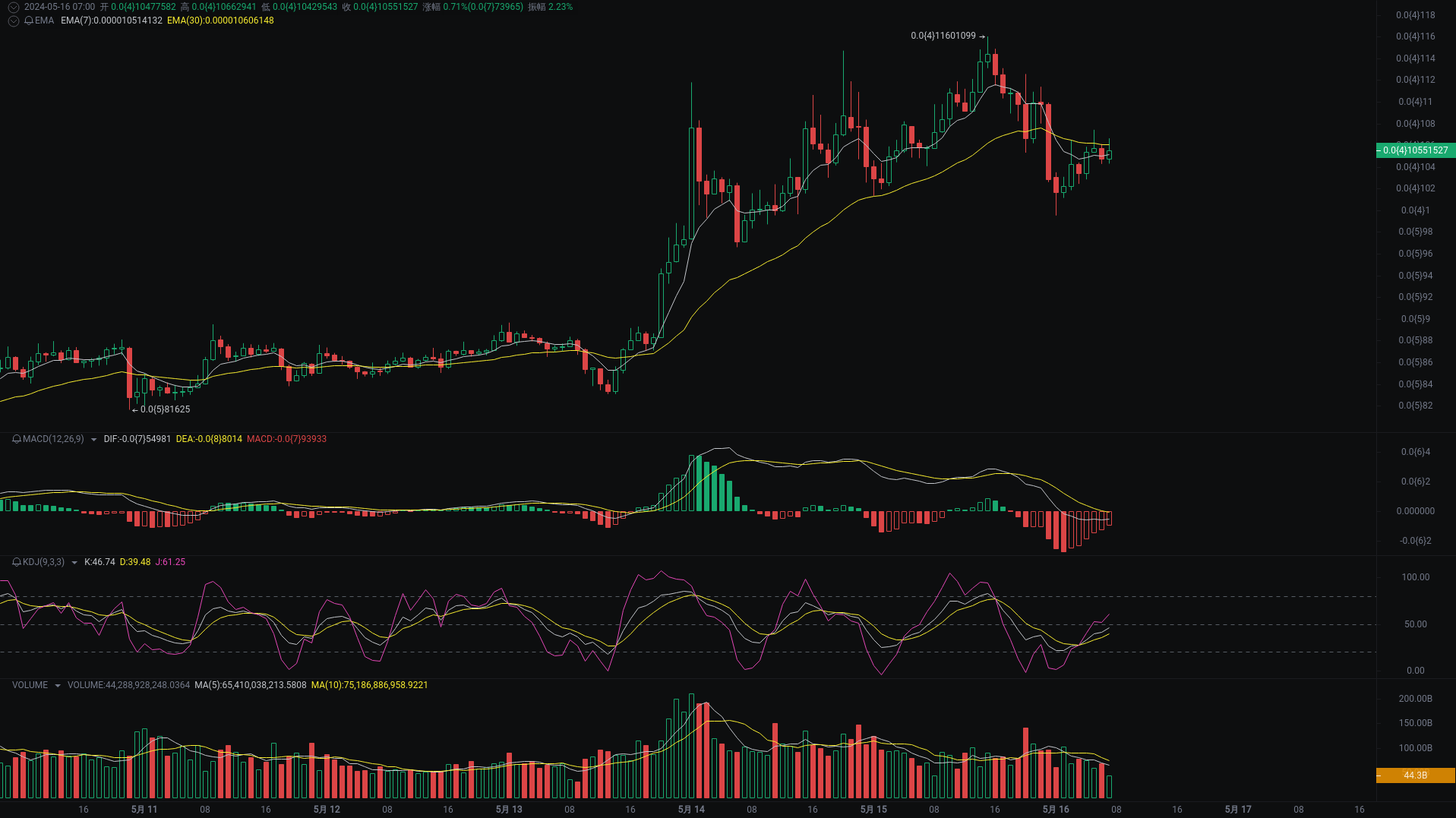
Task: Select the 5月14 date on the time axis
Action: click(690, 810)
